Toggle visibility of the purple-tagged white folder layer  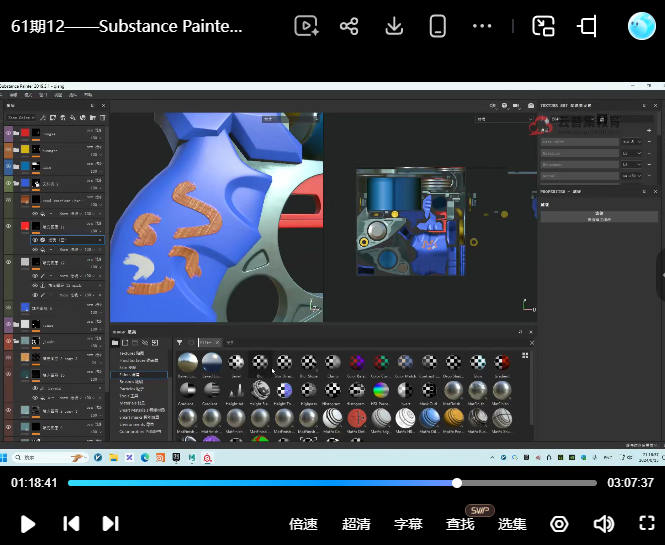8,325
